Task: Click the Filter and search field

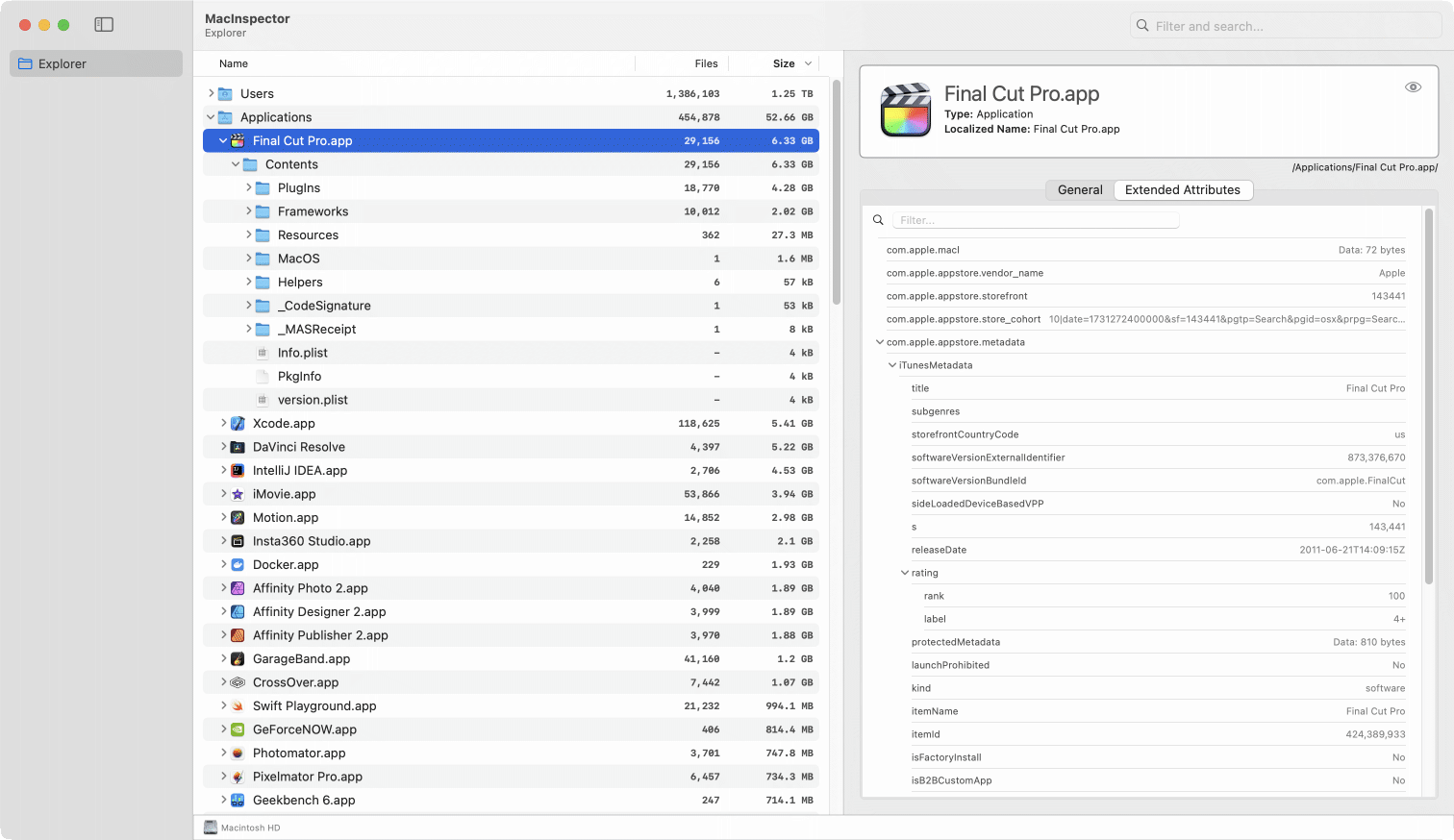Action: click(1285, 26)
